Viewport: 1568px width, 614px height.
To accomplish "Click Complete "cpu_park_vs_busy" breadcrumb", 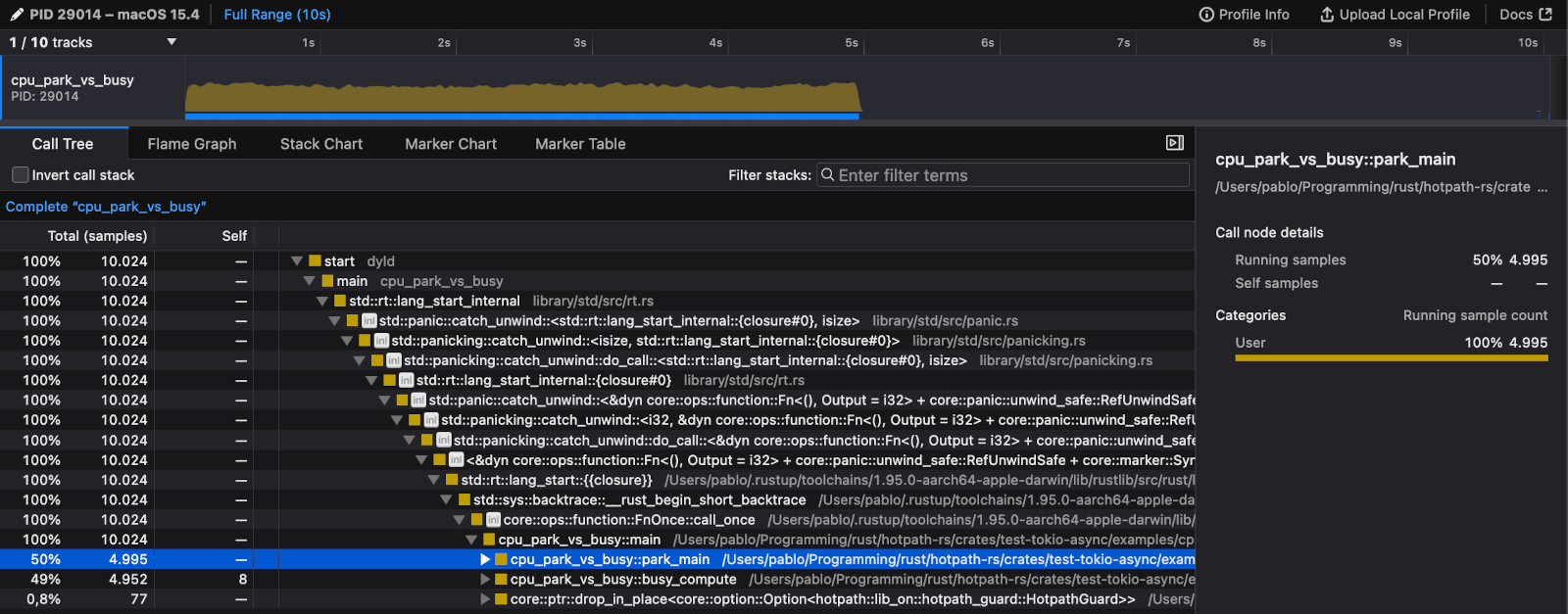I will 106,207.
